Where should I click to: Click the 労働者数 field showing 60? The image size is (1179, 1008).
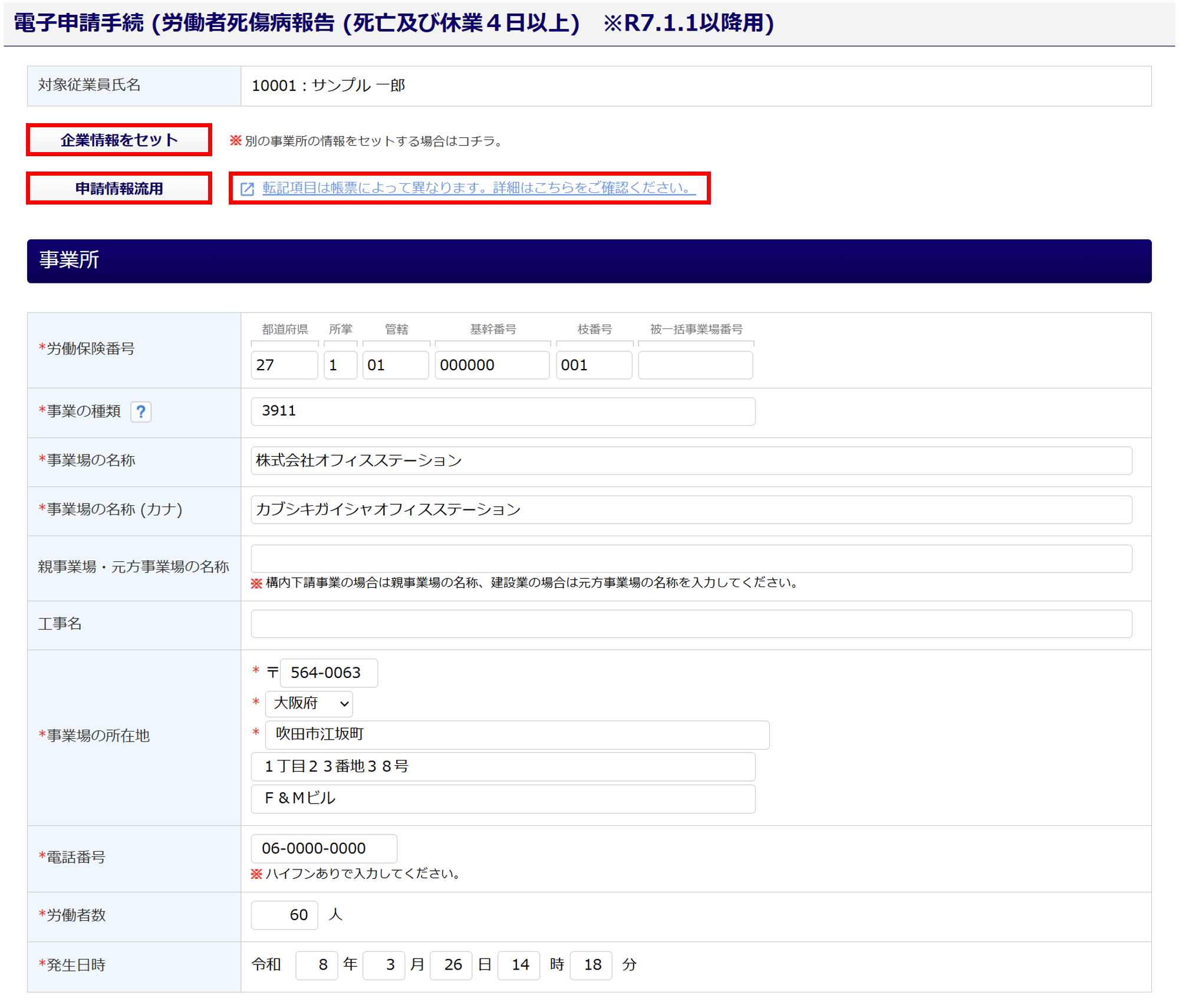pos(284,915)
